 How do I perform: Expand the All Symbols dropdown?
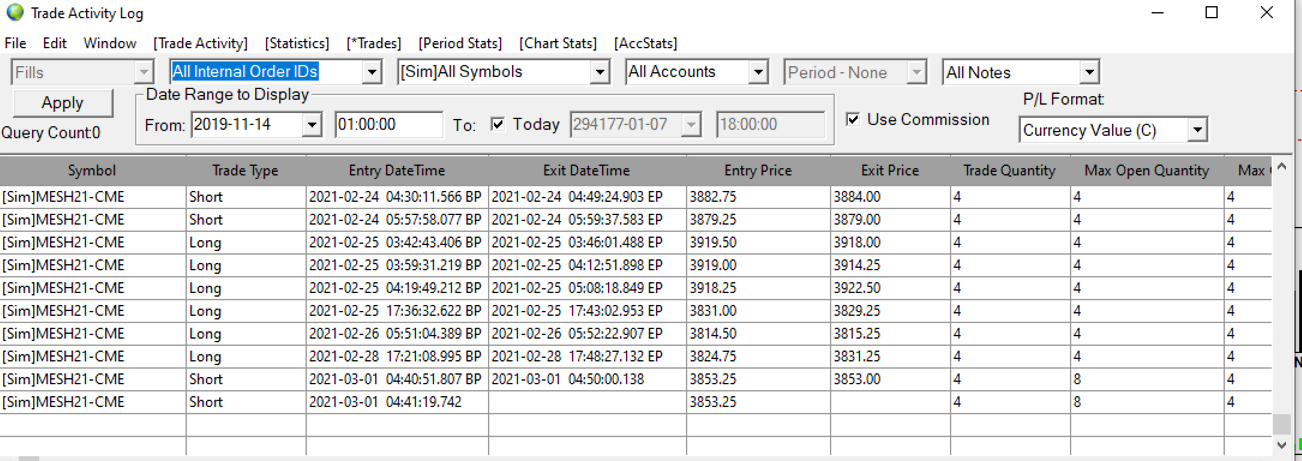tap(599, 72)
